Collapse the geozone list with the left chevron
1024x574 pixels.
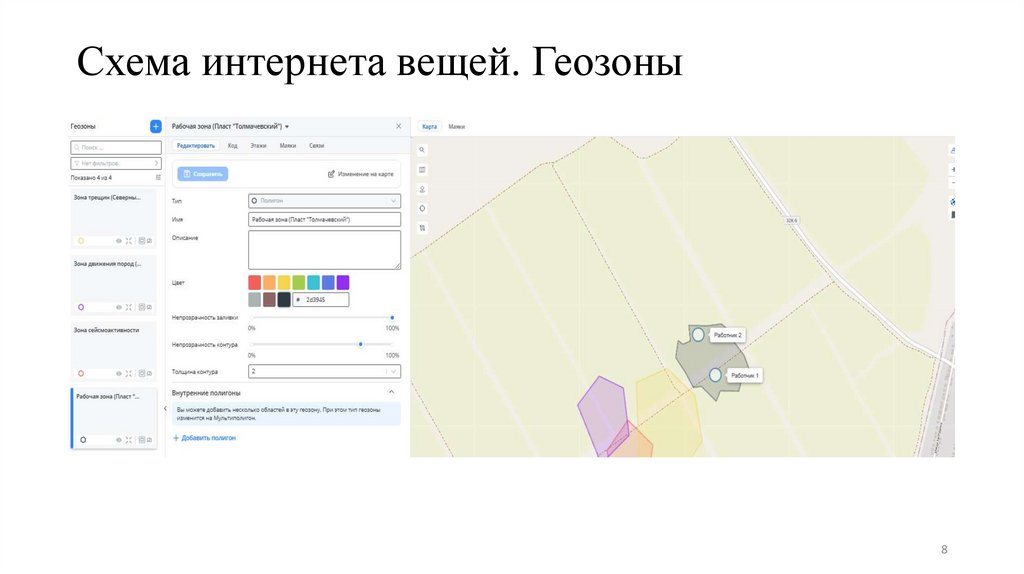coord(165,409)
